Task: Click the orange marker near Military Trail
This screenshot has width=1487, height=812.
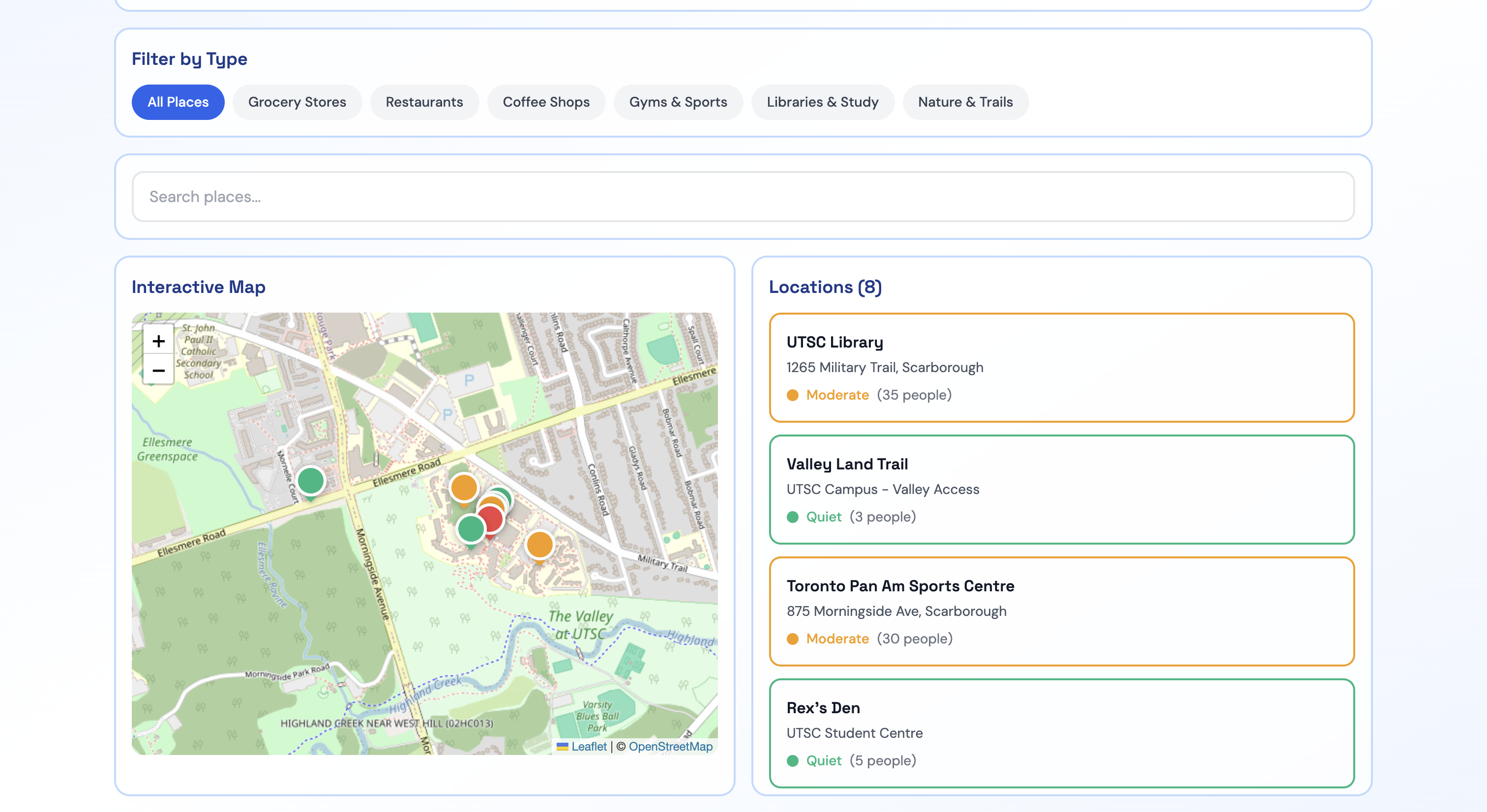Action: coord(540,544)
